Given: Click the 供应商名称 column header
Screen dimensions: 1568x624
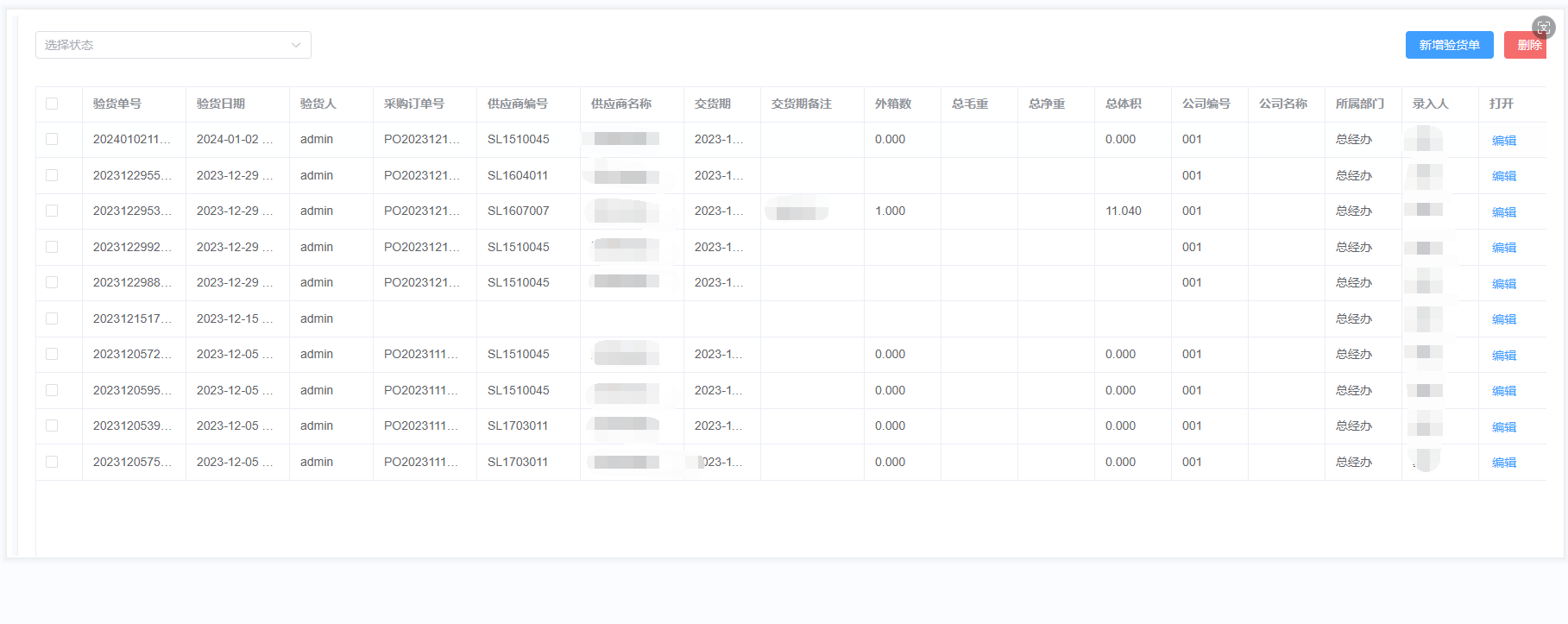Looking at the screenshot, I should pyautogui.click(x=621, y=104).
